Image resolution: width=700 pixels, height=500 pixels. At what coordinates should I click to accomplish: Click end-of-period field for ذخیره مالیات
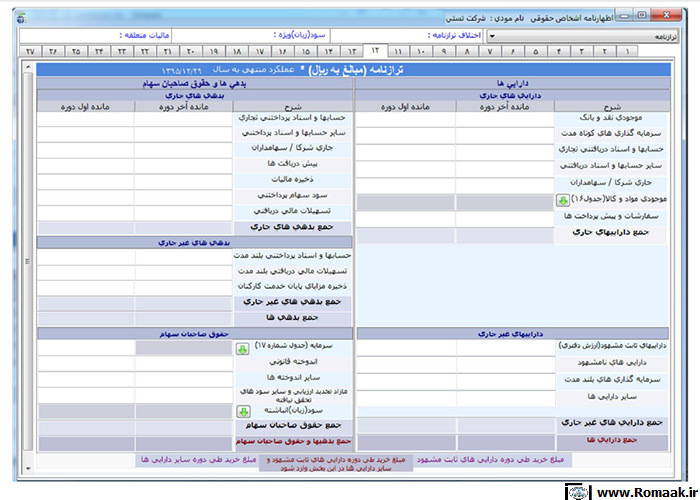pos(183,182)
